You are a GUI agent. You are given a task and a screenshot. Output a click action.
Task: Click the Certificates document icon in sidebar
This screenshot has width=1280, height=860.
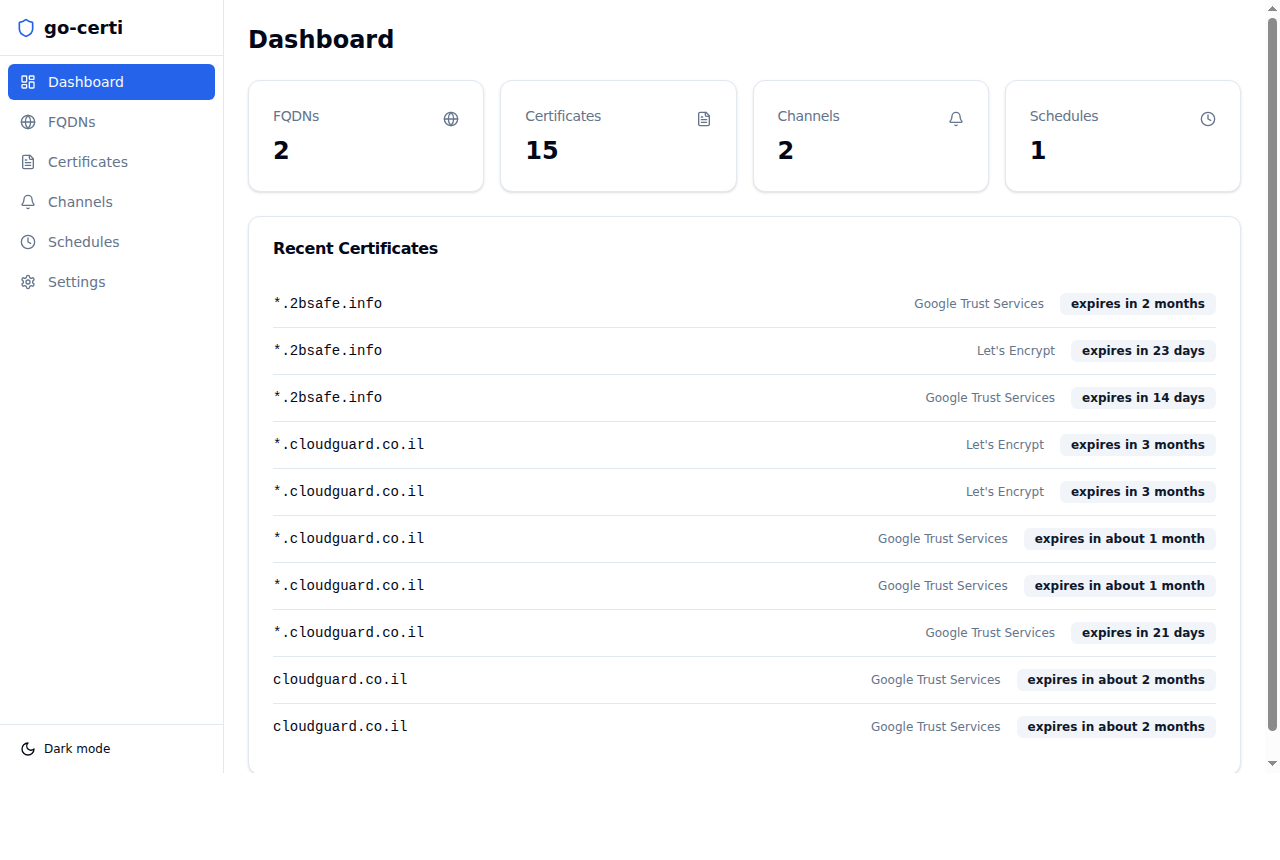(x=28, y=162)
